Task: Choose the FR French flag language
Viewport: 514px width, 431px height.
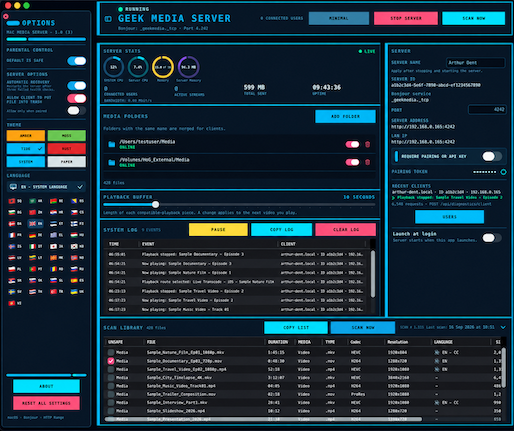Action: (15, 235)
